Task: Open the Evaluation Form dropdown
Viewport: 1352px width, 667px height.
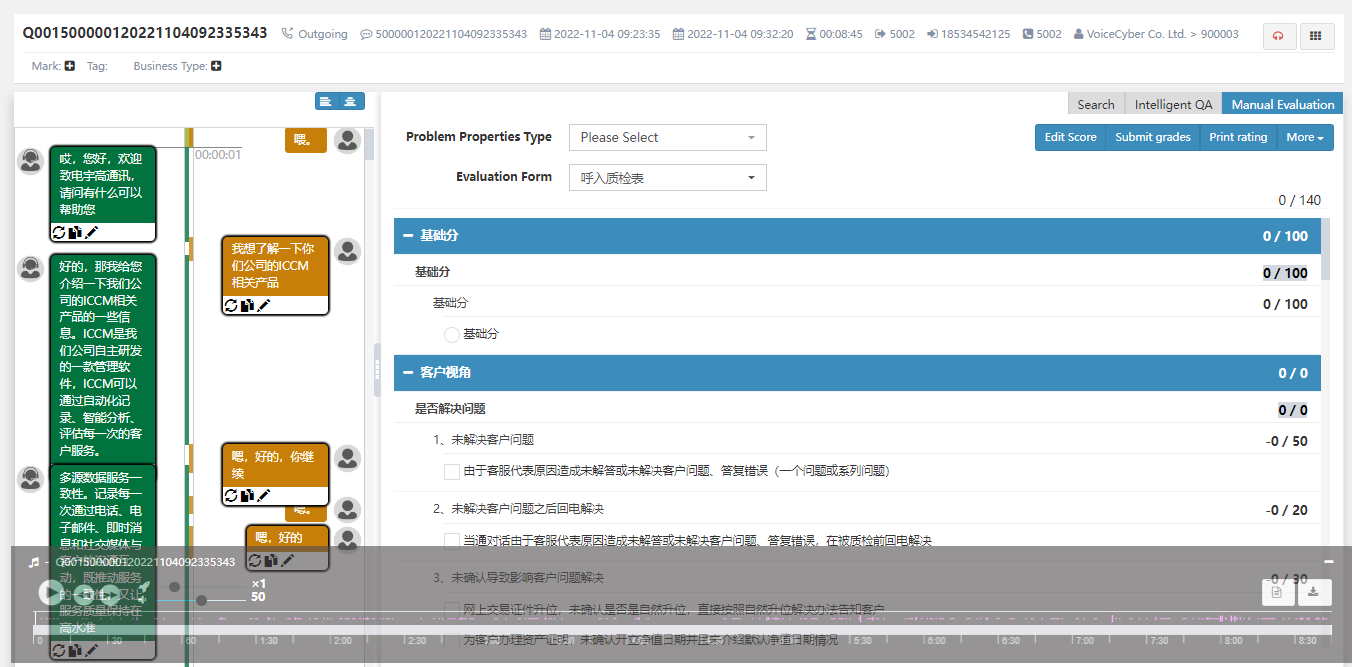Action: (x=667, y=178)
